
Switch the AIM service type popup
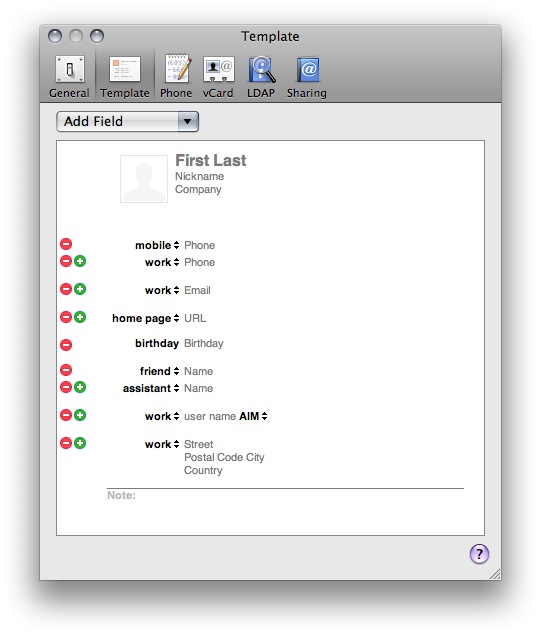coord(253,416)
